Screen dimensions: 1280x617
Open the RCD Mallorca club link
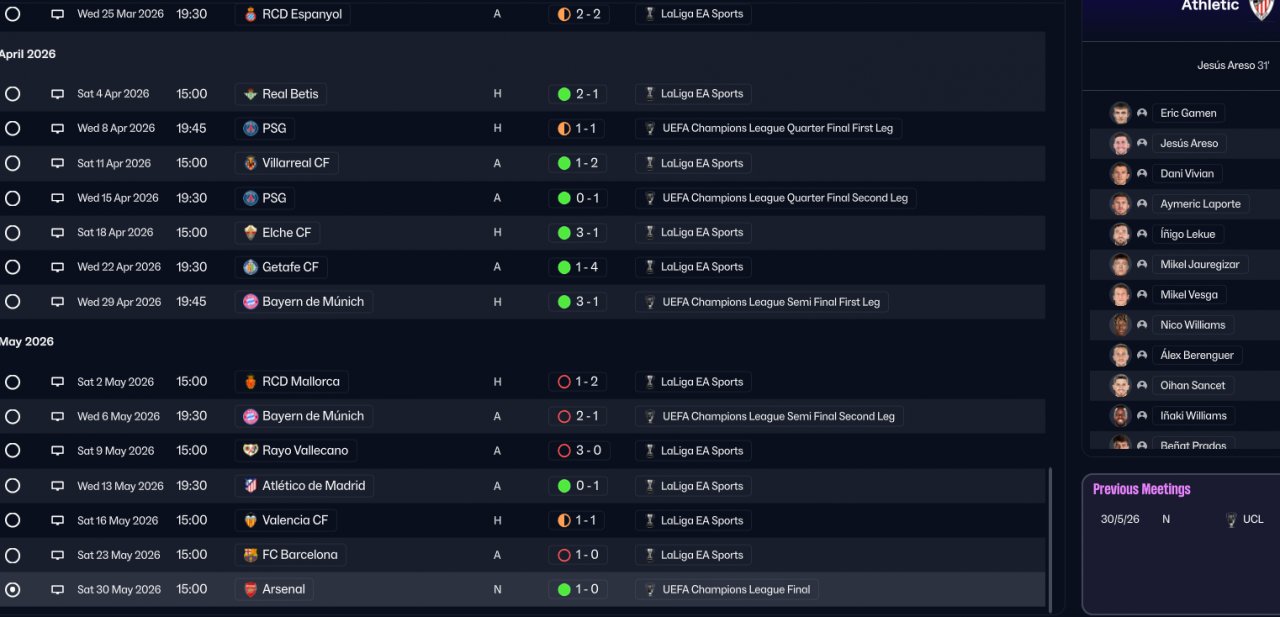tap(300, 382)
